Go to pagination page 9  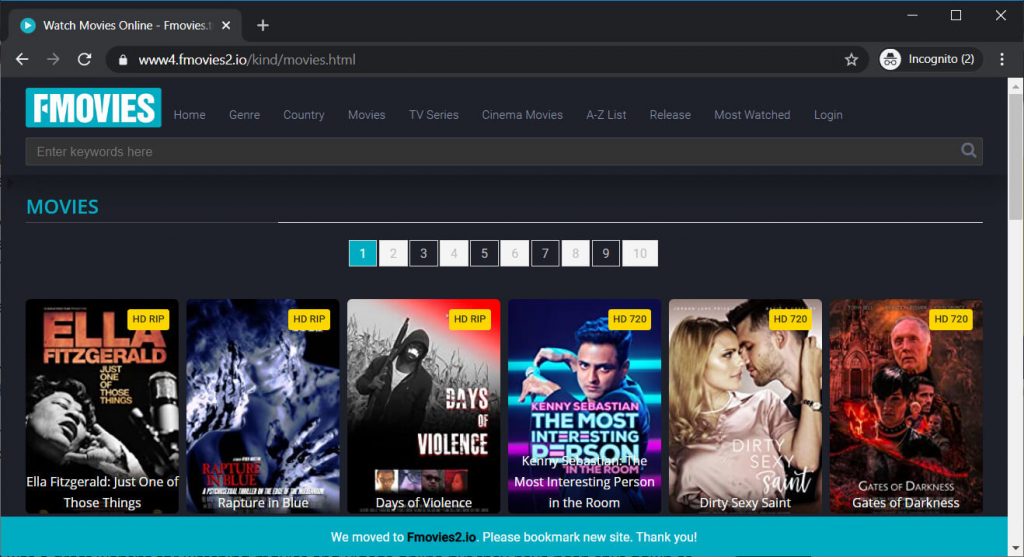605,253
